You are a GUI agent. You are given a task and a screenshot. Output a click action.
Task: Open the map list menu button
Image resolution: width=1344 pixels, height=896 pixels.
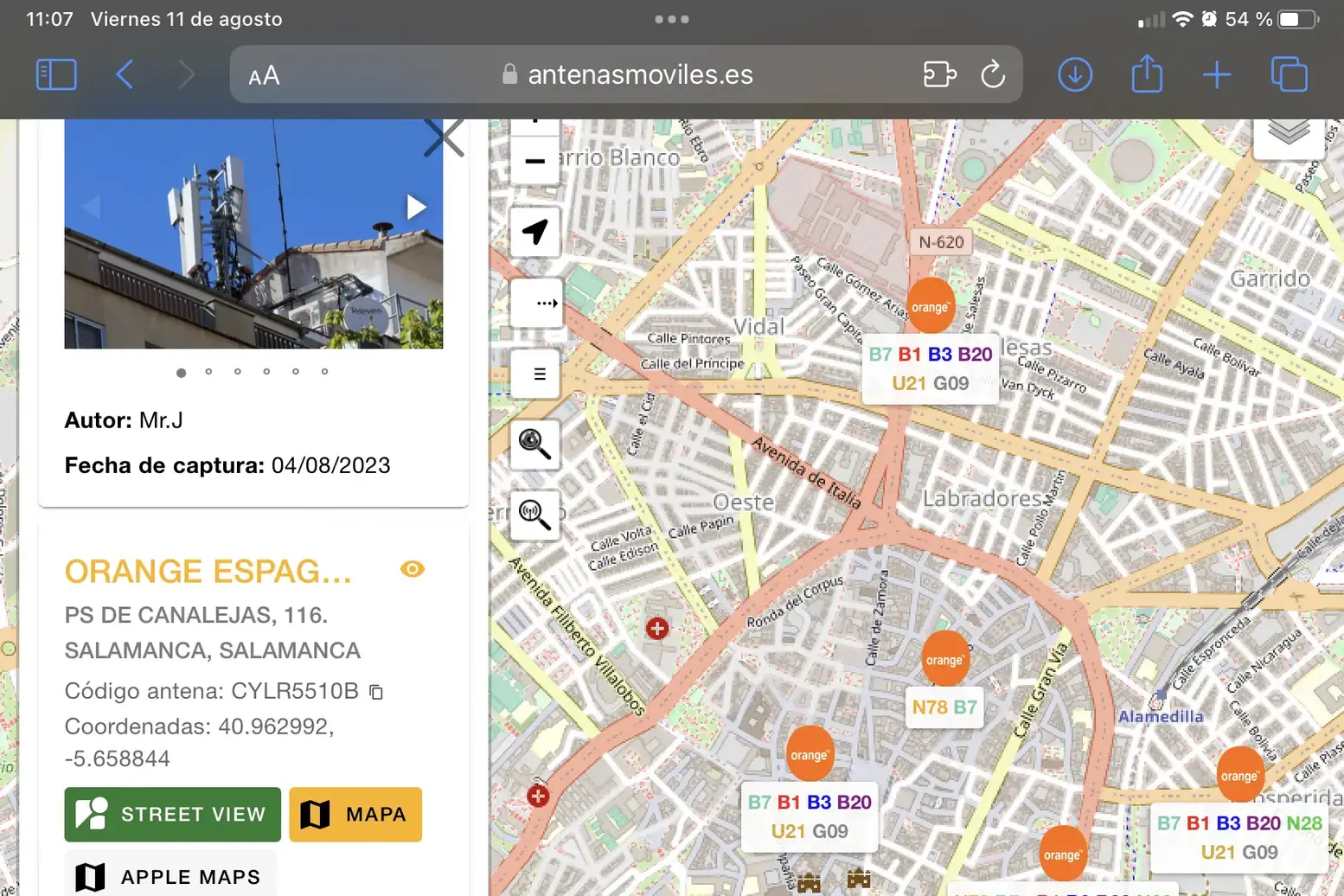click(x=534, y=374)
